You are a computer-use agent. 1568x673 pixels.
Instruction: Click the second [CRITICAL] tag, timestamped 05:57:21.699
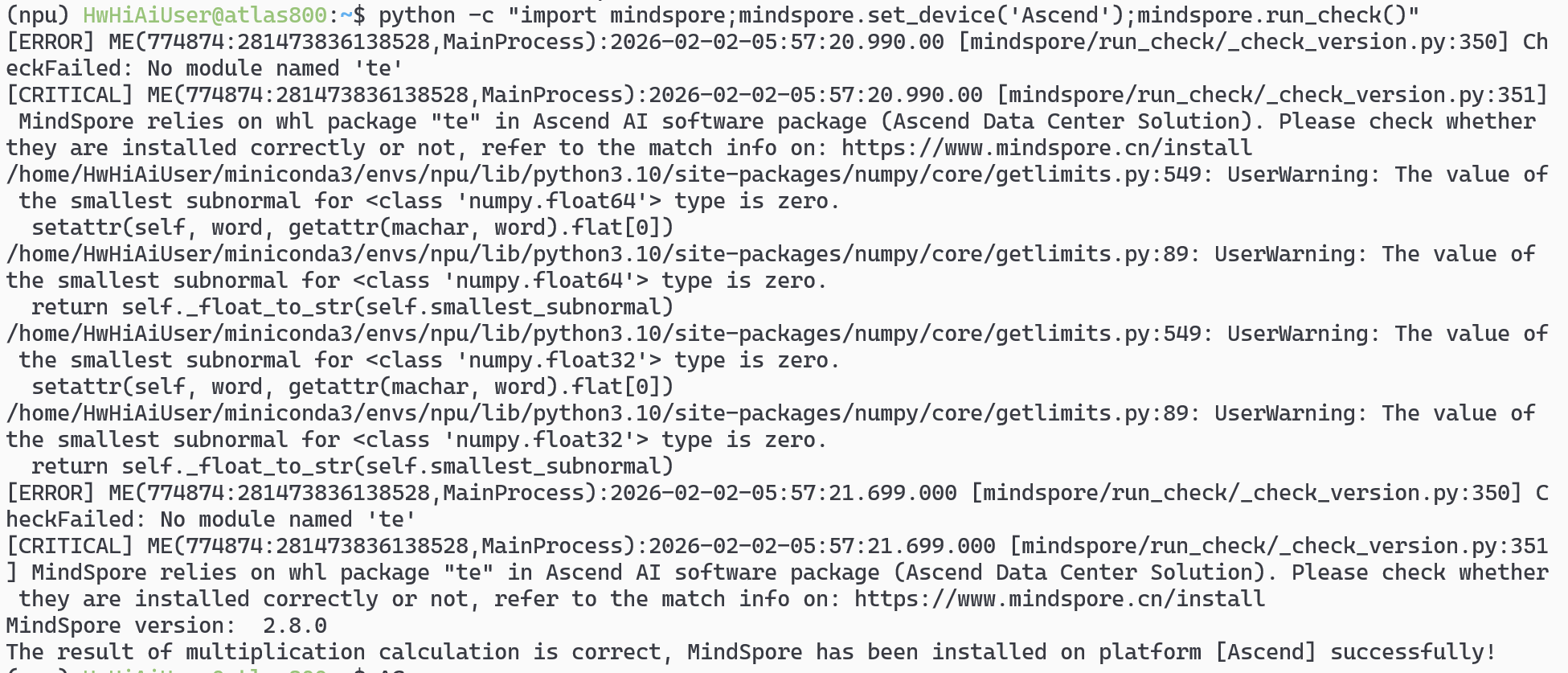coord(70,546)
